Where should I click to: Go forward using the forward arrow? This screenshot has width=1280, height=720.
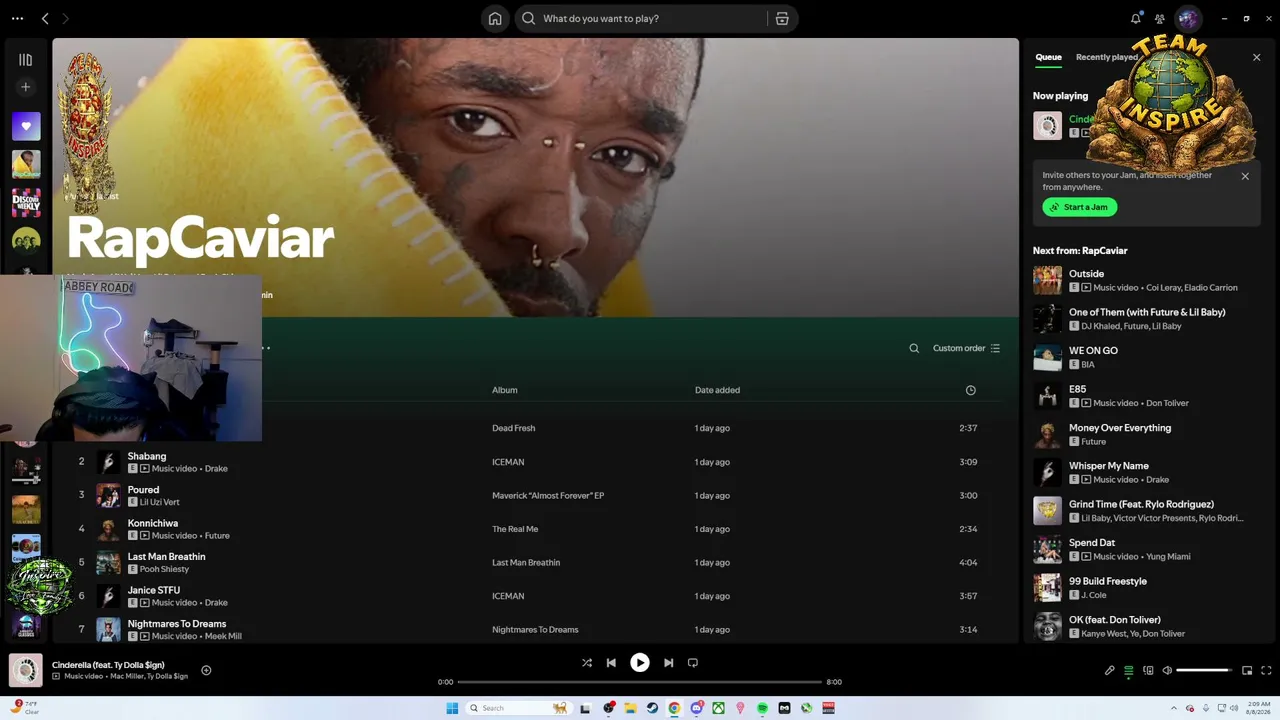click(x=65, y=18)
